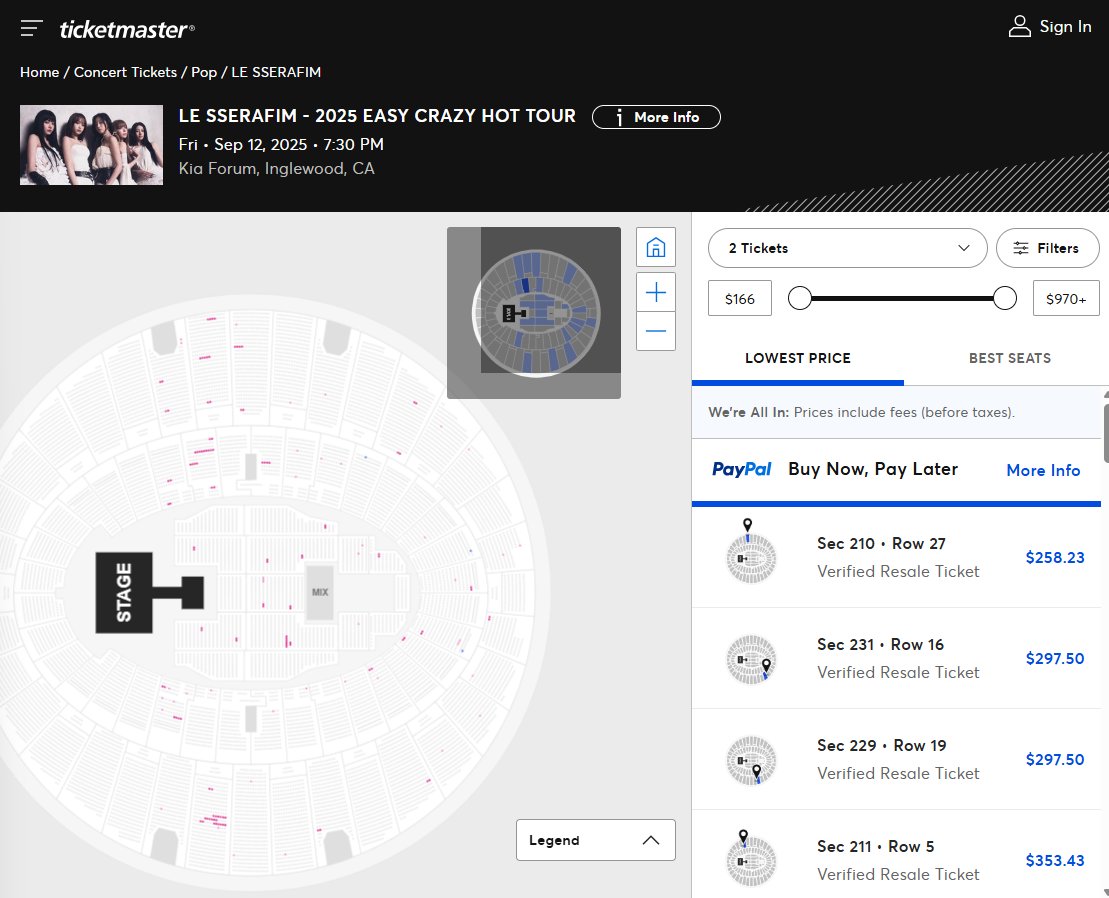The image size is (1109, 898).
Task: Click the venue minimap overview
Action: click(534, 313)
